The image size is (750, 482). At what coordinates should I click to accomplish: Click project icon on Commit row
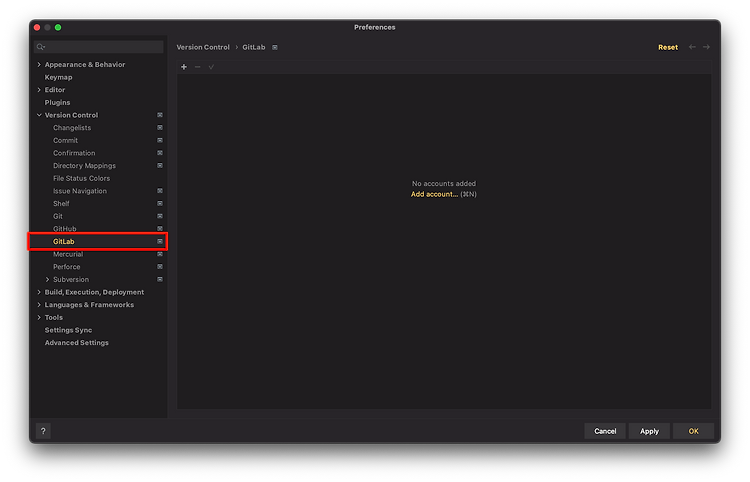pyautogui.click(x=160, y=140)
